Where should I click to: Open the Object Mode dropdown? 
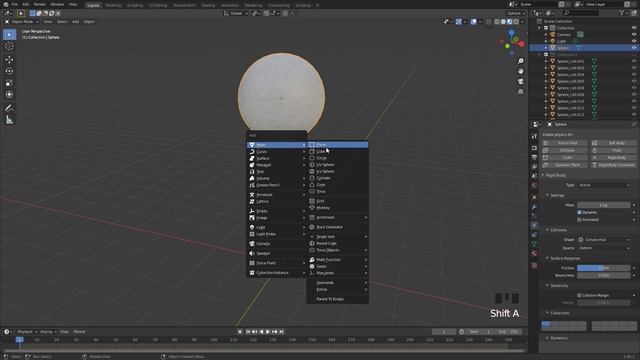click(22, 22)
